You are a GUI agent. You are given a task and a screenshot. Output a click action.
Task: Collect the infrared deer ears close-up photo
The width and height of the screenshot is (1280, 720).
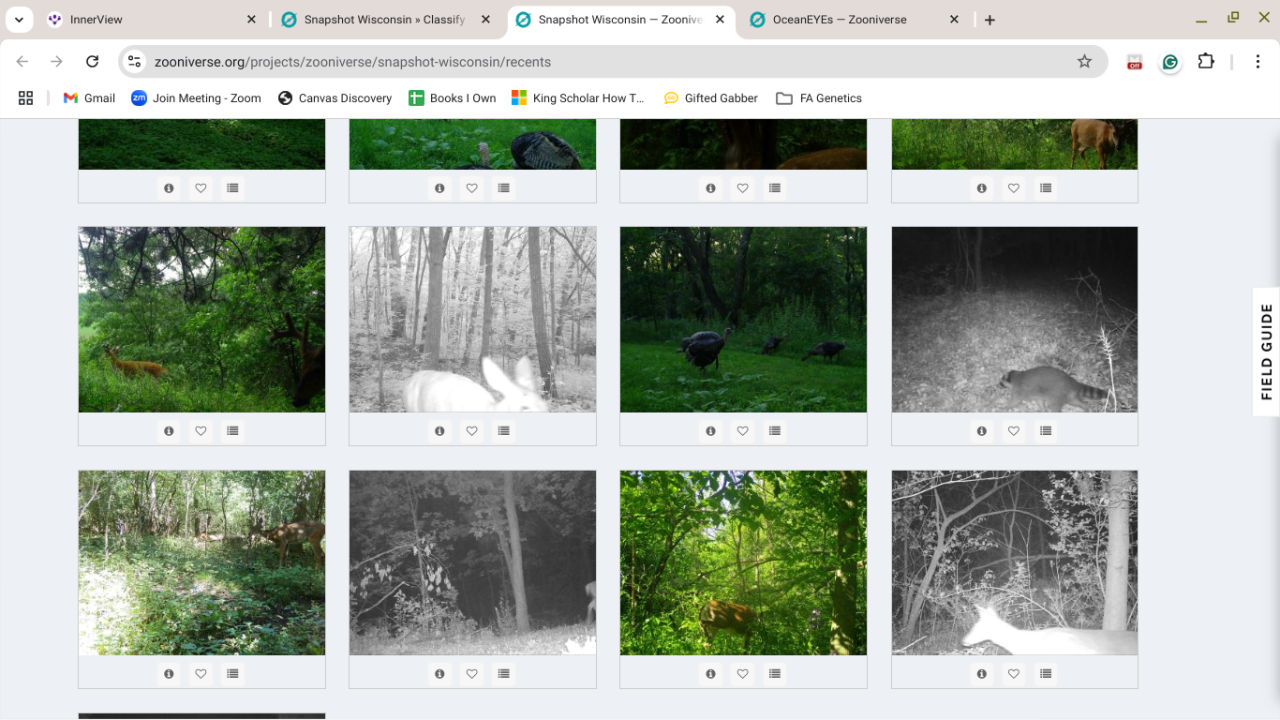tap(504, 431)
